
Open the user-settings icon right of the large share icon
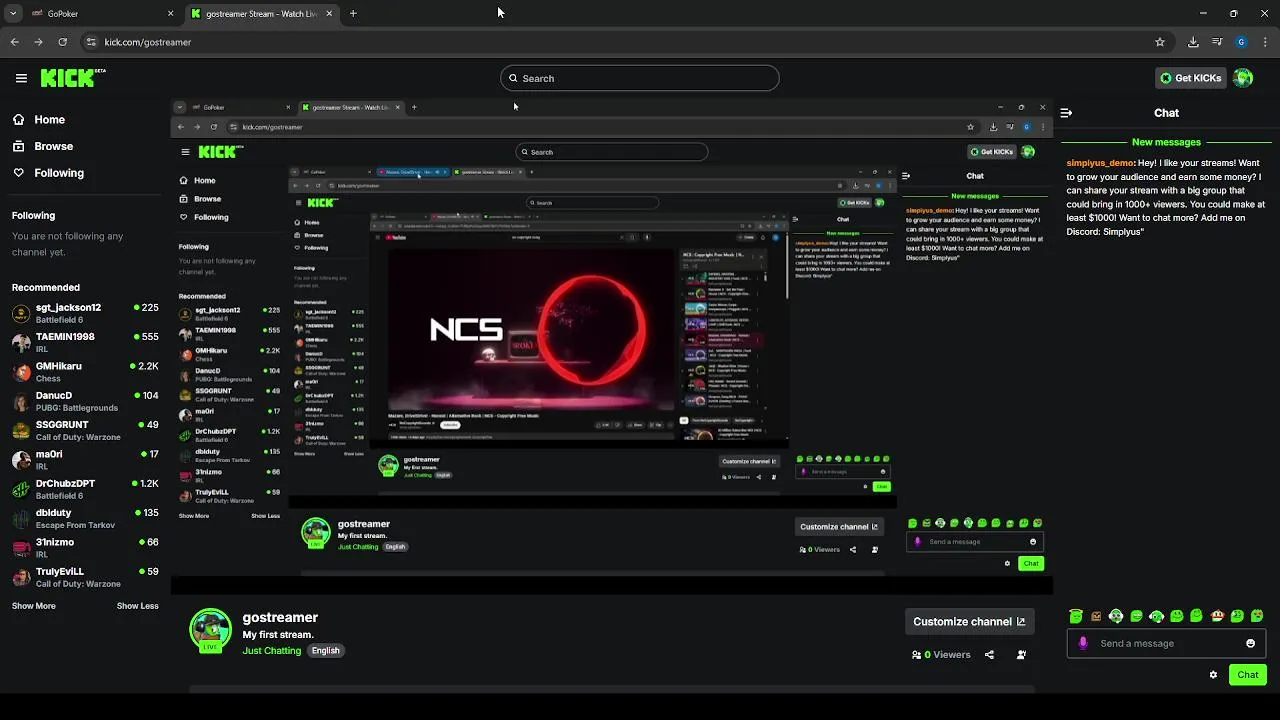pos(1021,655)
